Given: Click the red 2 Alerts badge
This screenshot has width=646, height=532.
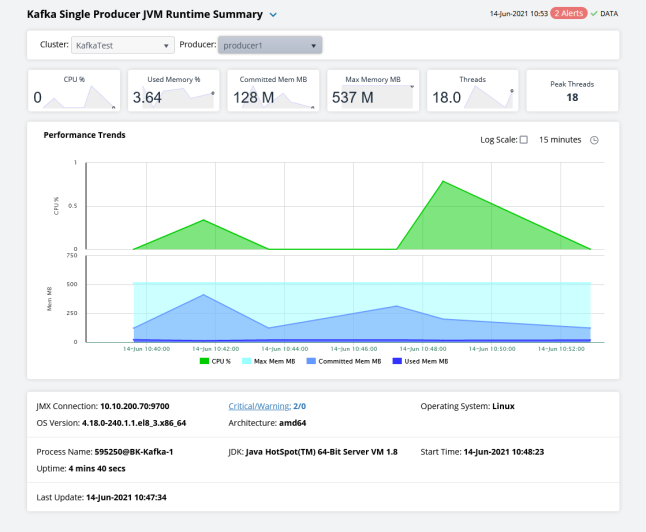Looking at the screenshot, I should pyautogui.click(x=568, y=14).
